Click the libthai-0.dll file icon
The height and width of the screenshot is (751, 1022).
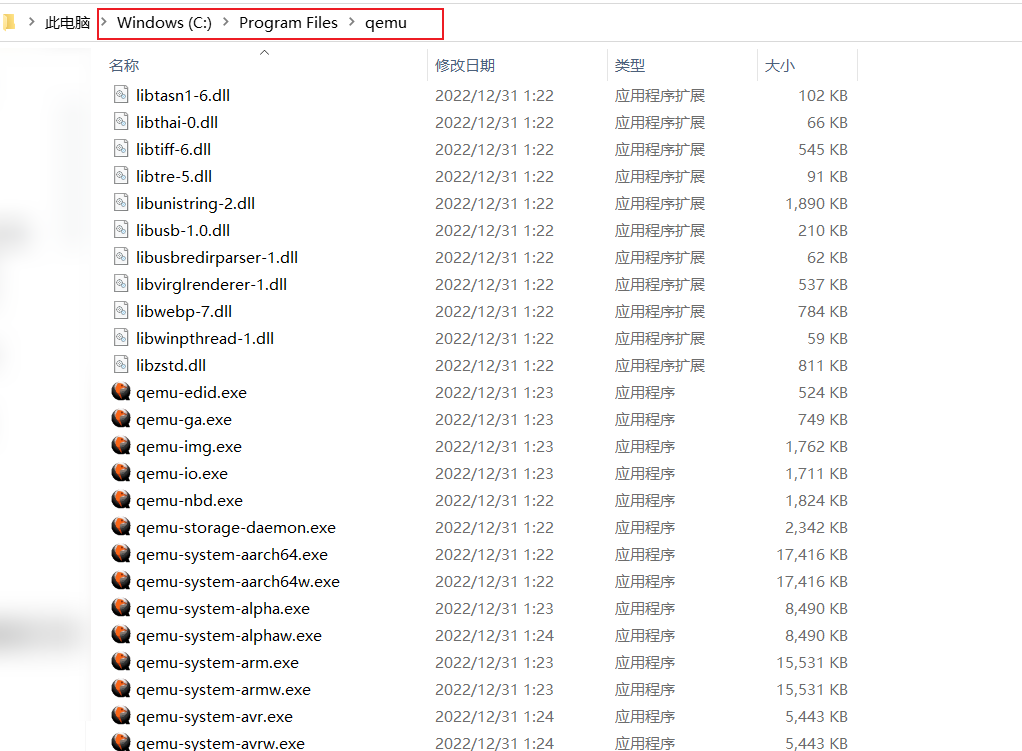pyautogui.click(x=121, y=122)
